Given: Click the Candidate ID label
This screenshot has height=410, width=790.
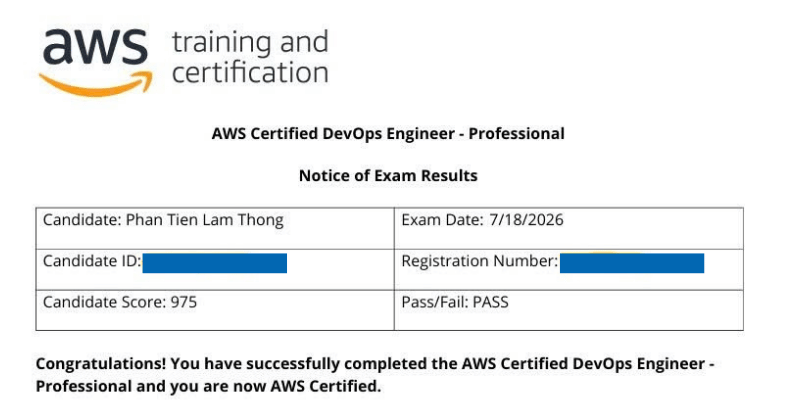Looking at the screenshot, I should click(x=92, y=261).
